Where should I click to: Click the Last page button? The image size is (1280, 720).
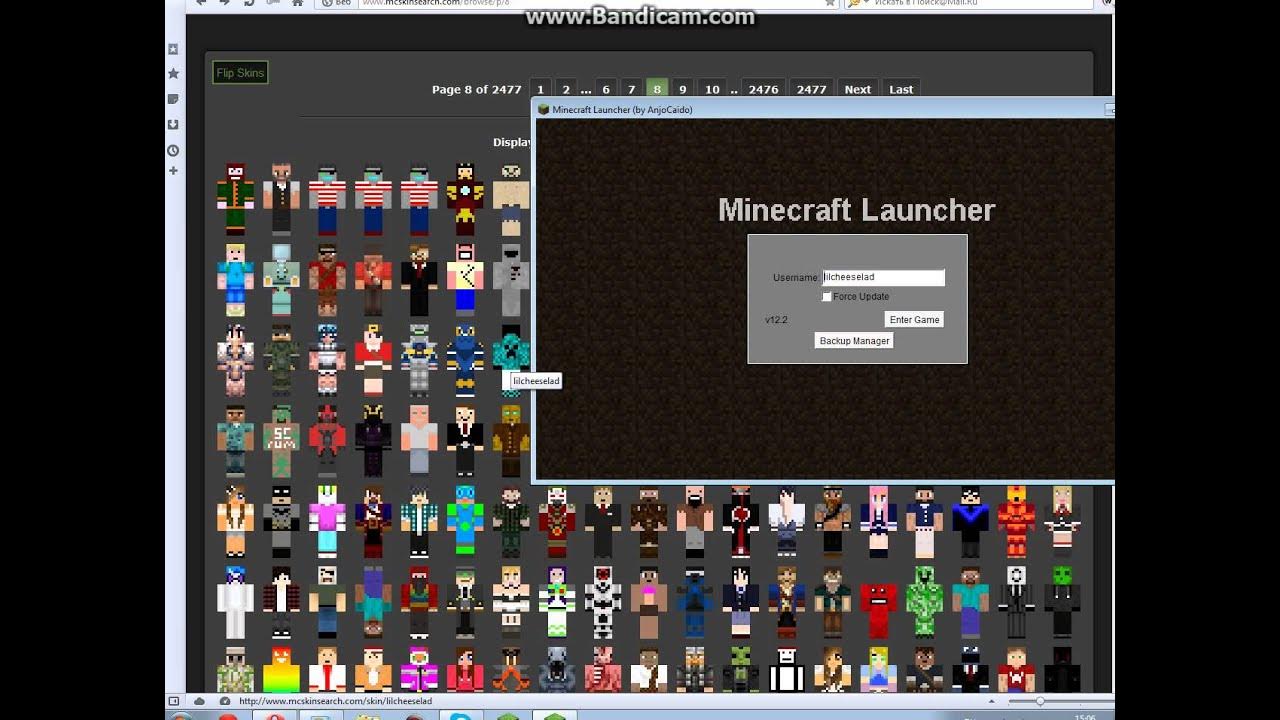tap(901, 89)
